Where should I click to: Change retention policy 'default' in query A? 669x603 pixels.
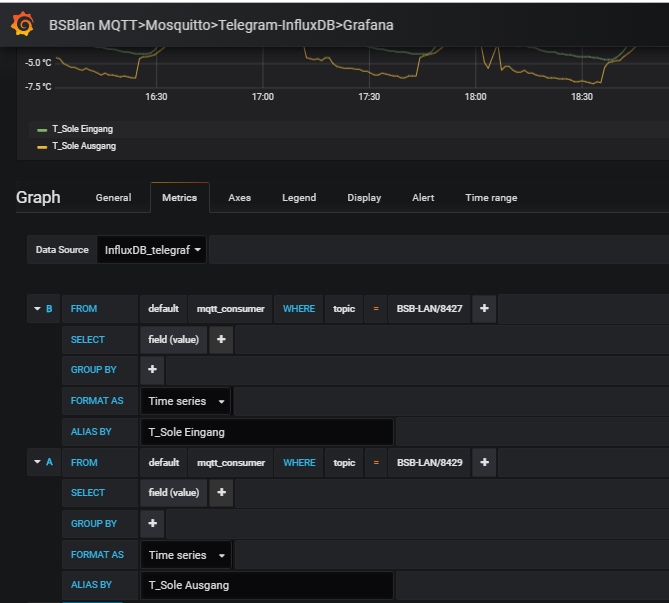pos(164,462)
